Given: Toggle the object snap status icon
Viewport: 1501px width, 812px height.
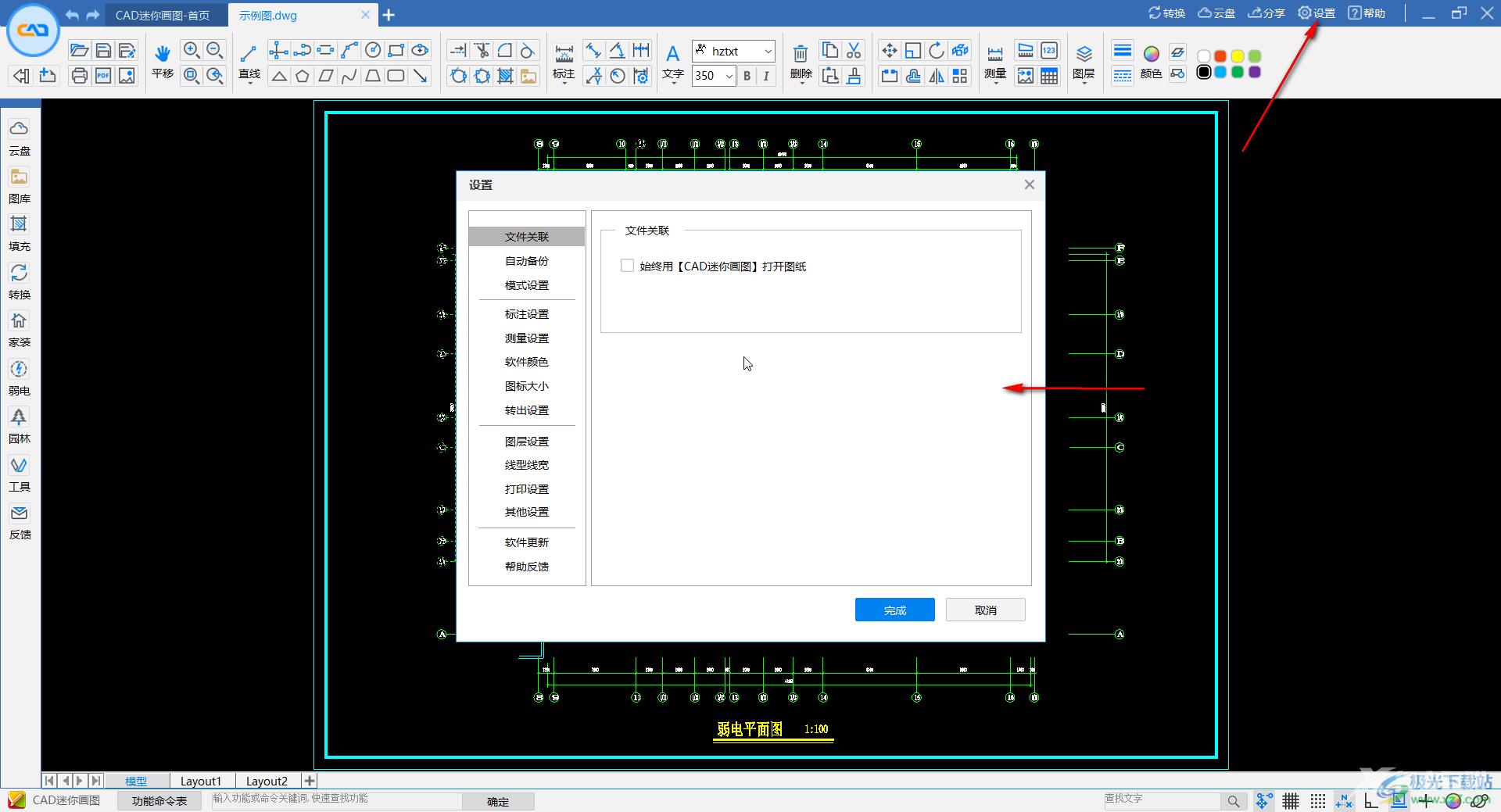Looking at the screenshot, I should tap(1263, 800).
